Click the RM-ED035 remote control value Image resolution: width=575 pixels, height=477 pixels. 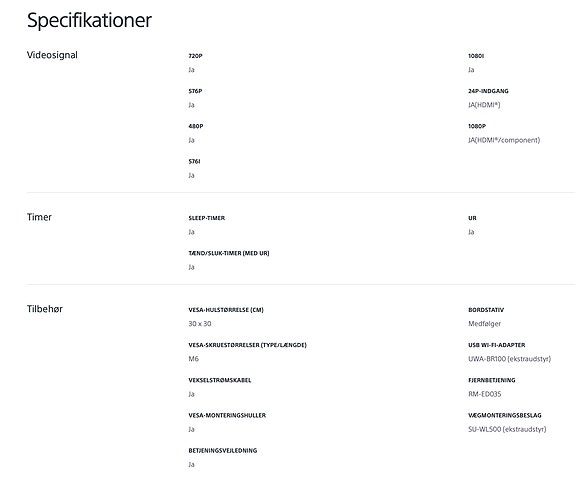point(484,394)
